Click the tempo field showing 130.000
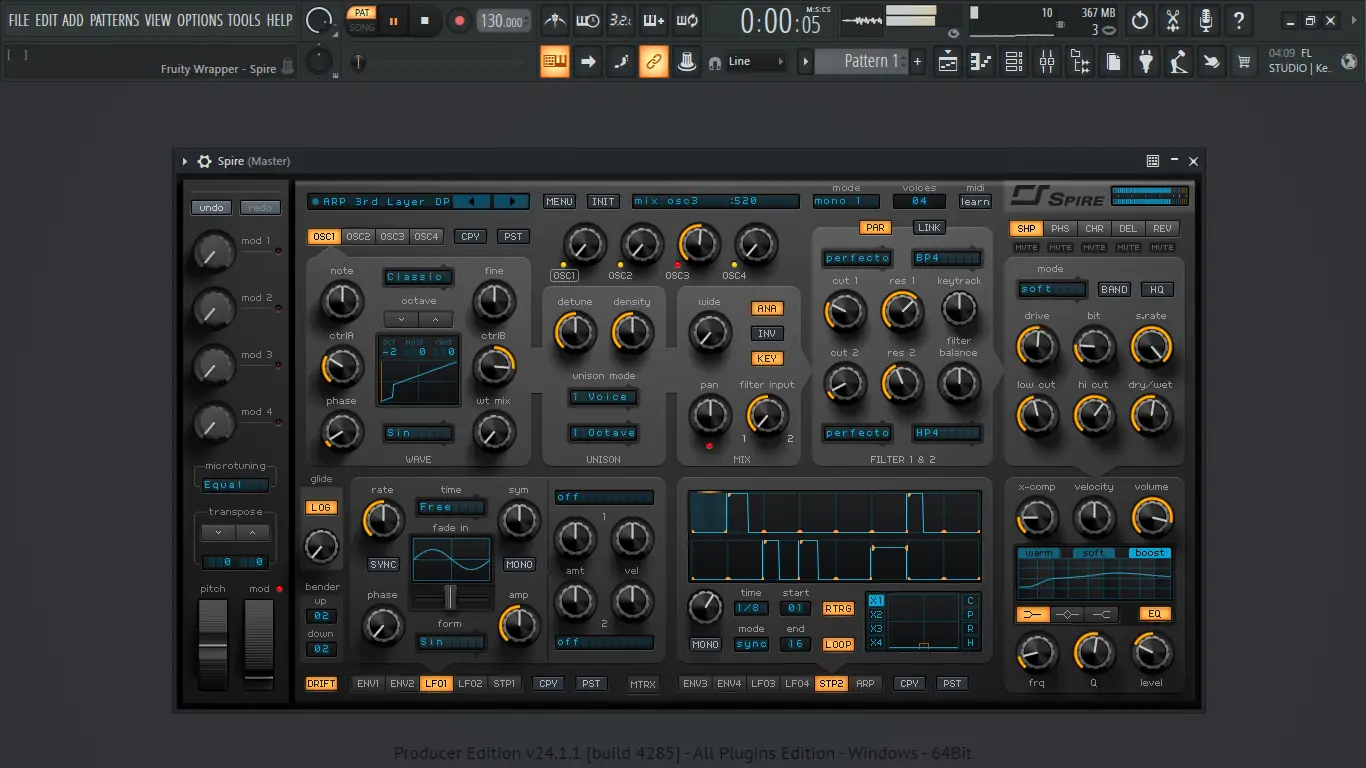The image size is (1366, 768). (x=504, y=20)
